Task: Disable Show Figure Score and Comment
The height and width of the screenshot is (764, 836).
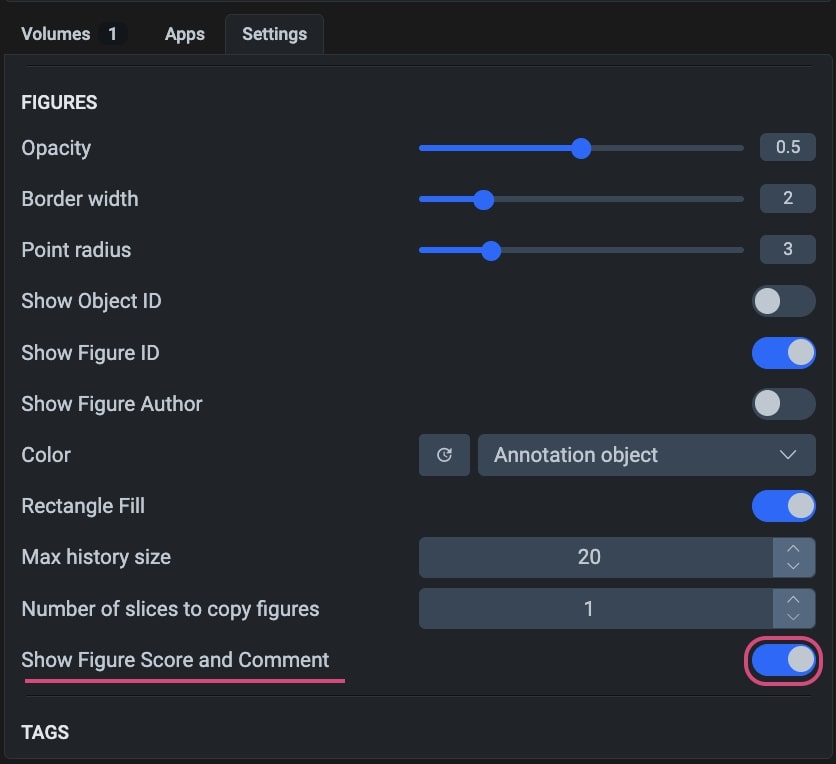Action: point(783,660)
